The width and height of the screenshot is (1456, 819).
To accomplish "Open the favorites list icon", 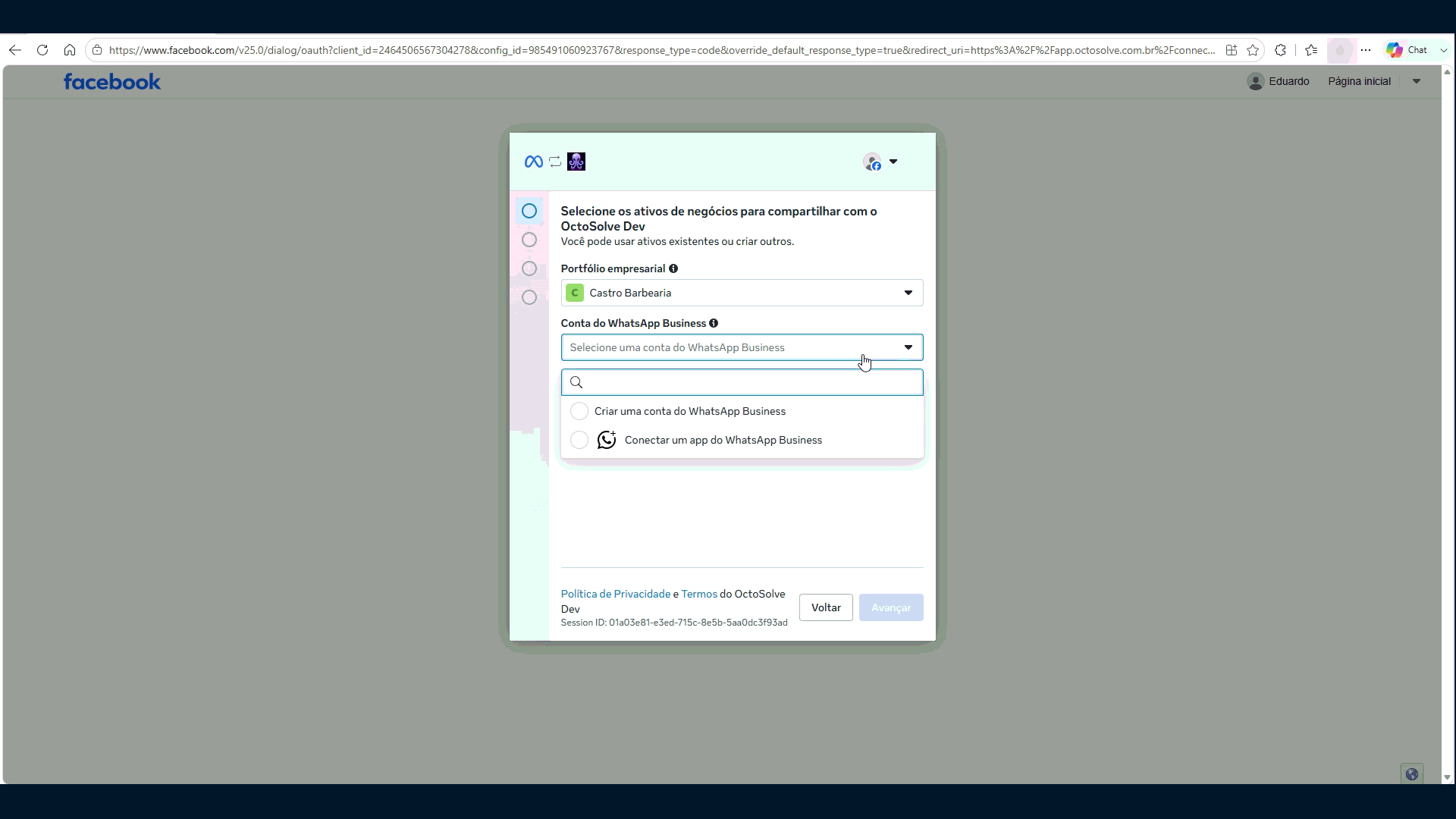I will (x=1311, y=50).
